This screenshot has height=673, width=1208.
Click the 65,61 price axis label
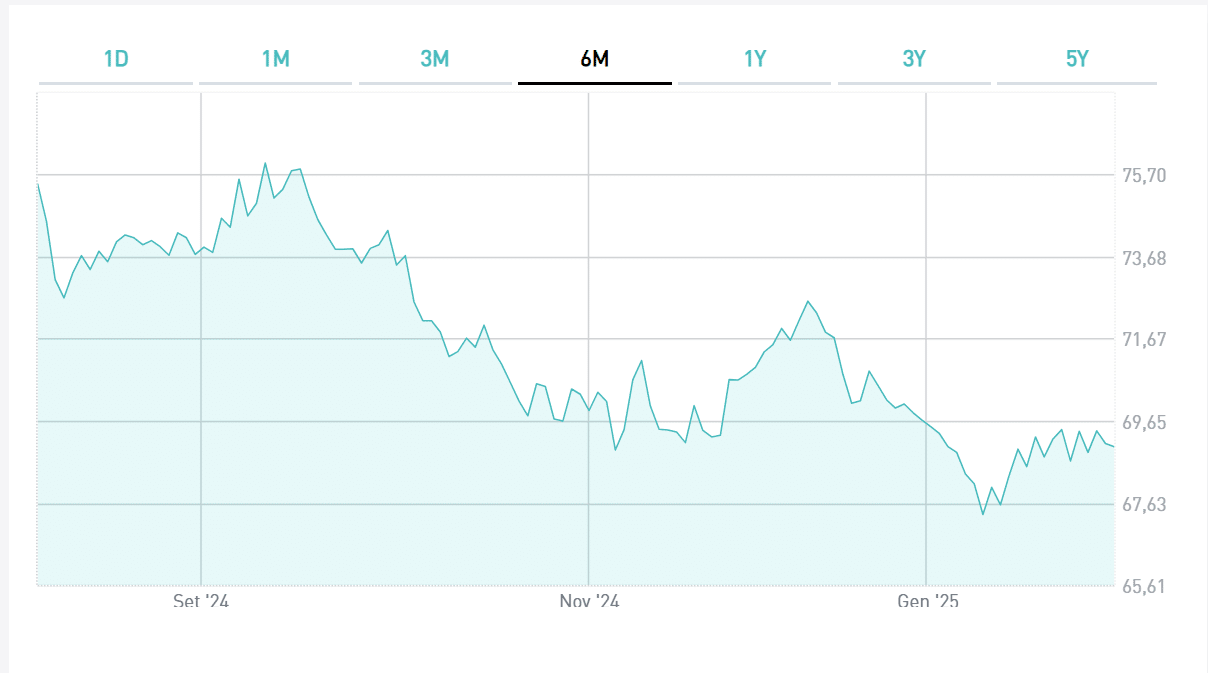point(1145,587)
